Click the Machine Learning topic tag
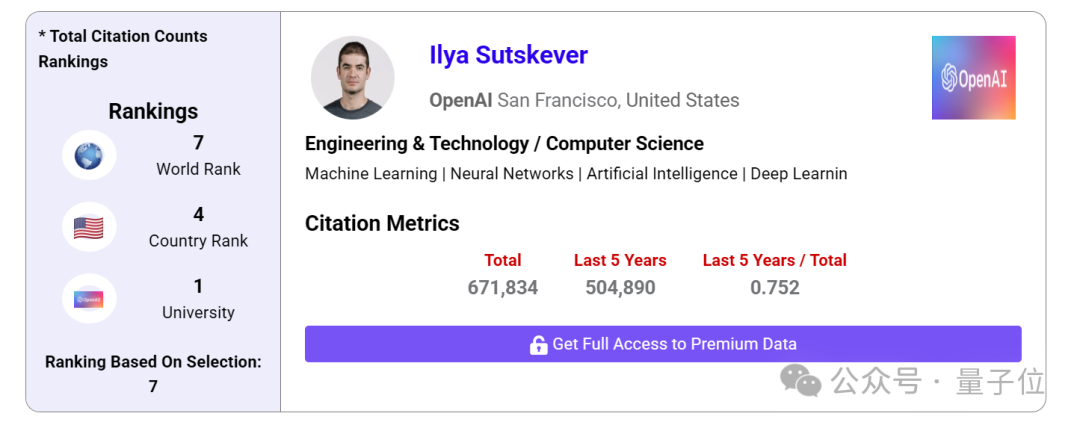This screenshot has width=1080, height=425. point(371,174)
